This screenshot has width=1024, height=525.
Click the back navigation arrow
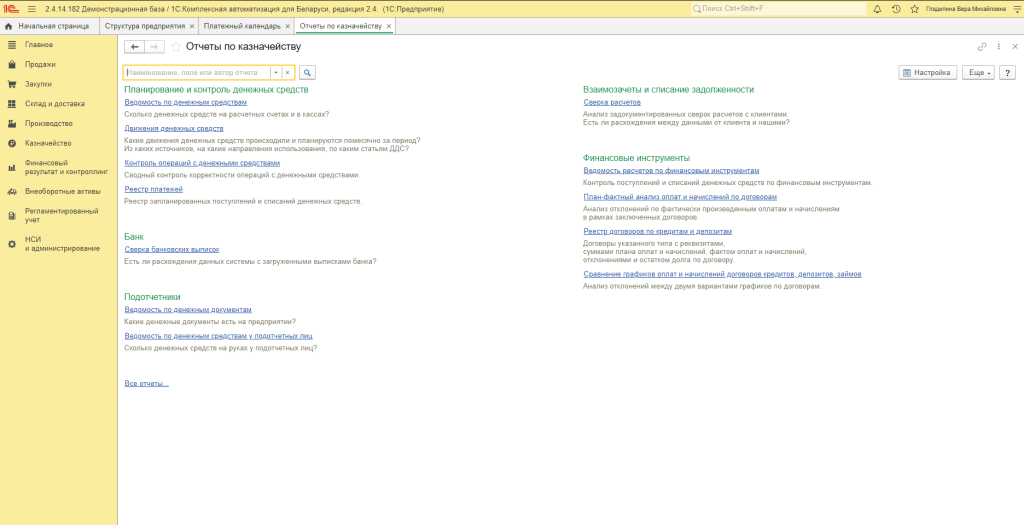point(134,46)
